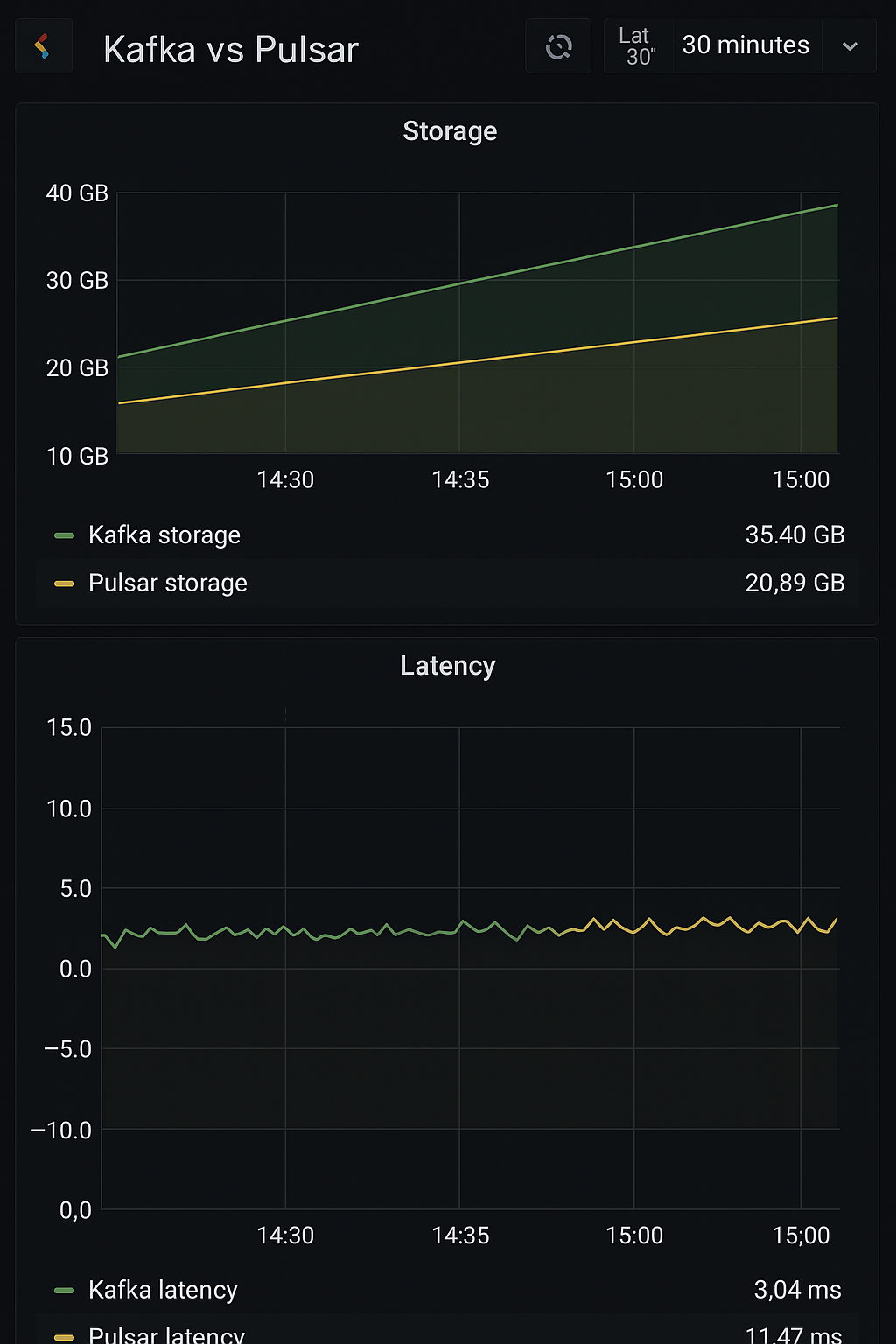Click the 3,04 ms Kafka latency value
The height and width of the screenshot is (1344, 896).
point(797,1290)
